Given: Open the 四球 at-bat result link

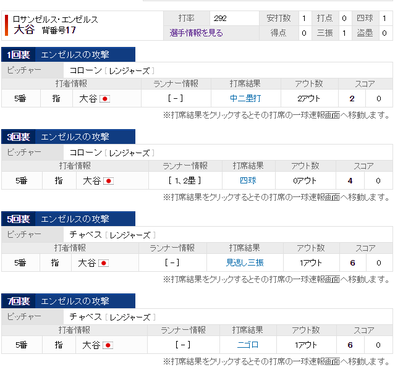Looking at the screenshot, I should tap(248, 181).
